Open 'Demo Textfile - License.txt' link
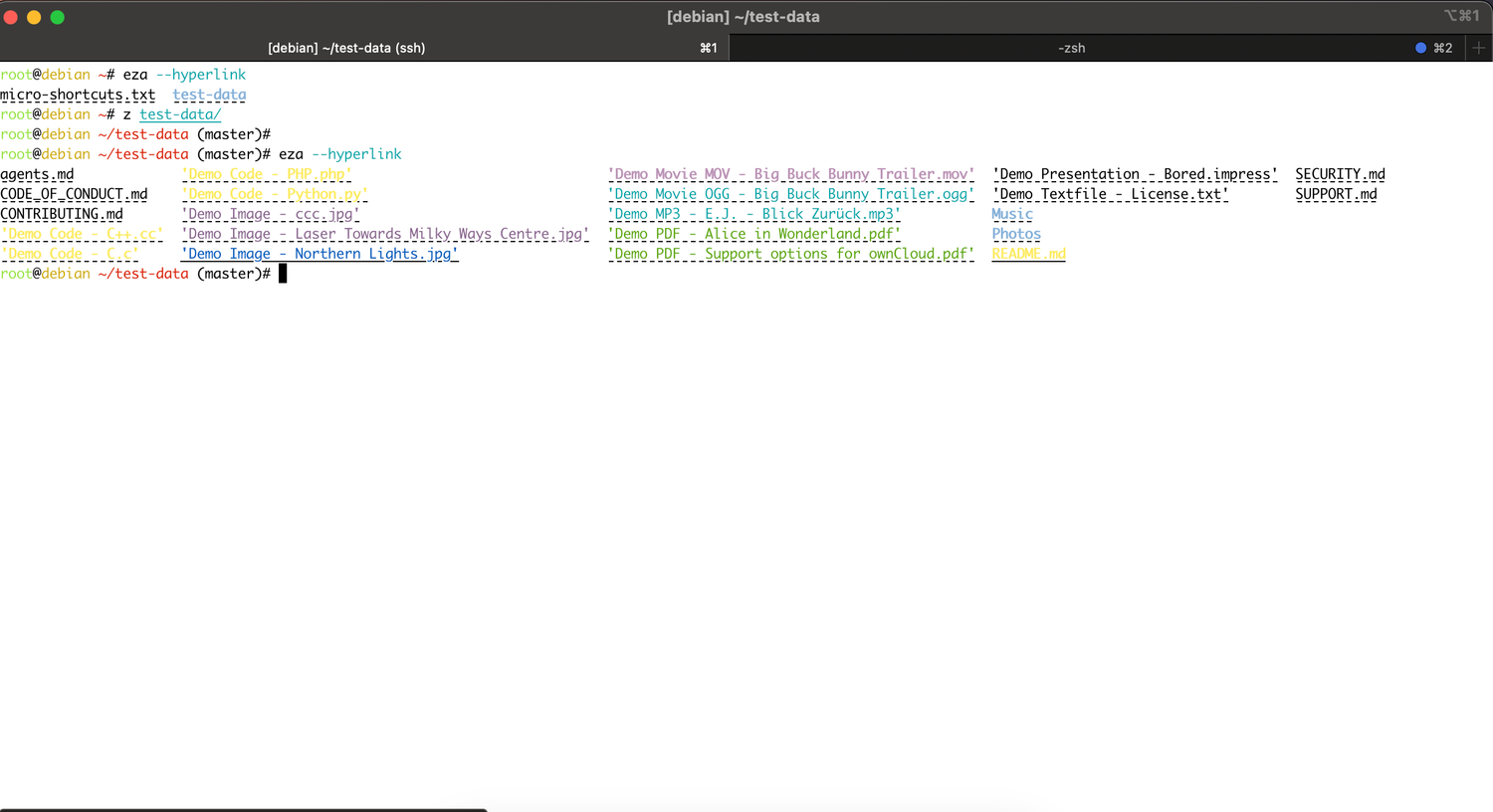The height and width of the screenshot is (812, 1493). (x=1111, y=194)
